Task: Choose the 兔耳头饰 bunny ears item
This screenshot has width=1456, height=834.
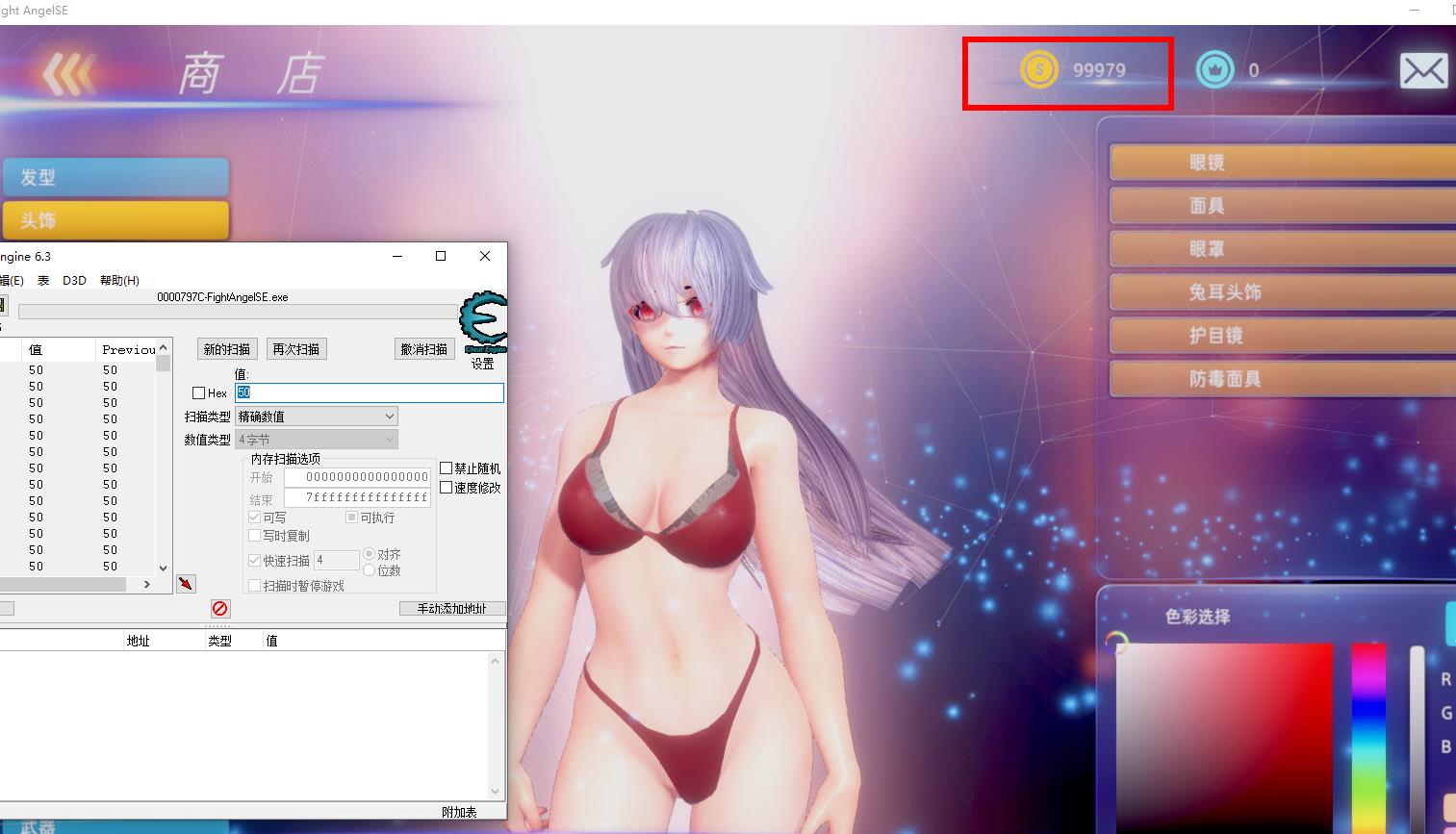Action: pyautogui.click(x=1283, y=292)
